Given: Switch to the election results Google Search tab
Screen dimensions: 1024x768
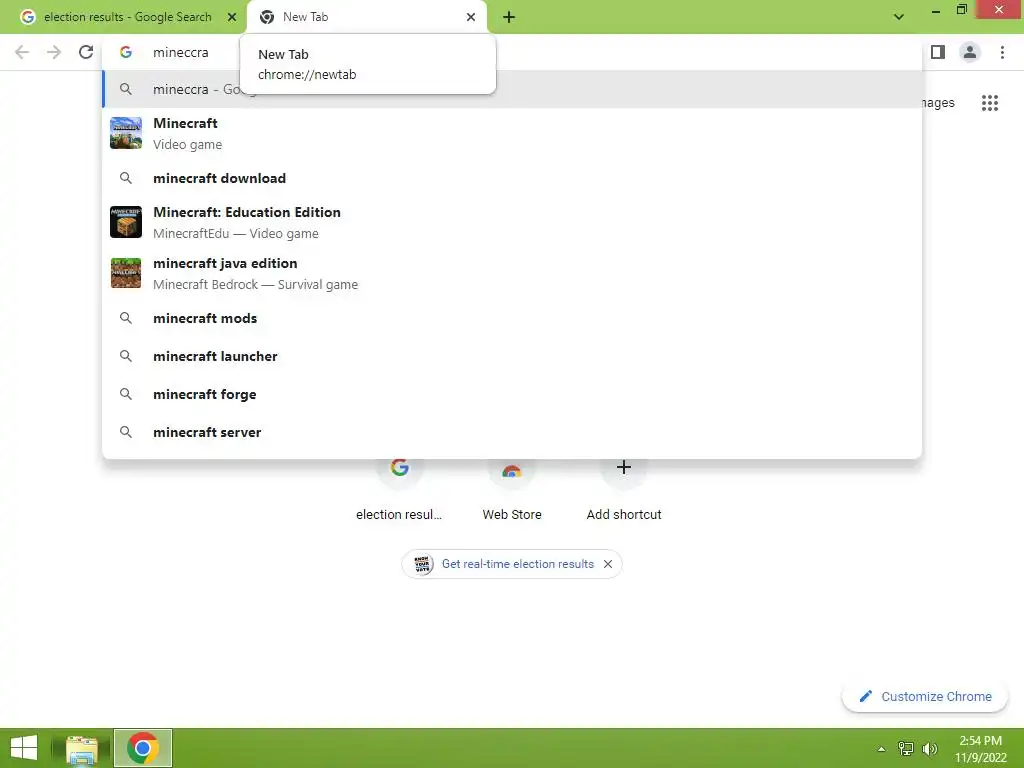Looking at the screenshot, I should (127, 17).
